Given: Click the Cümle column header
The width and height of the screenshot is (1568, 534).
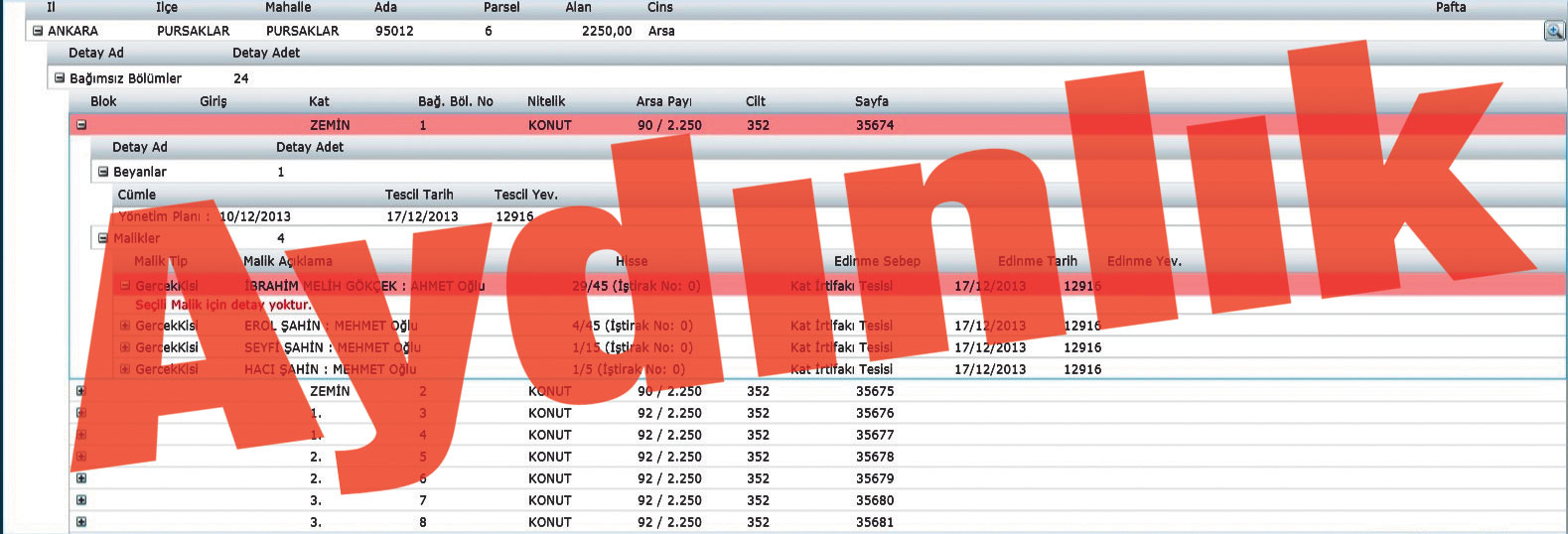Looking at the screenshot, I should tap(137, 195).
